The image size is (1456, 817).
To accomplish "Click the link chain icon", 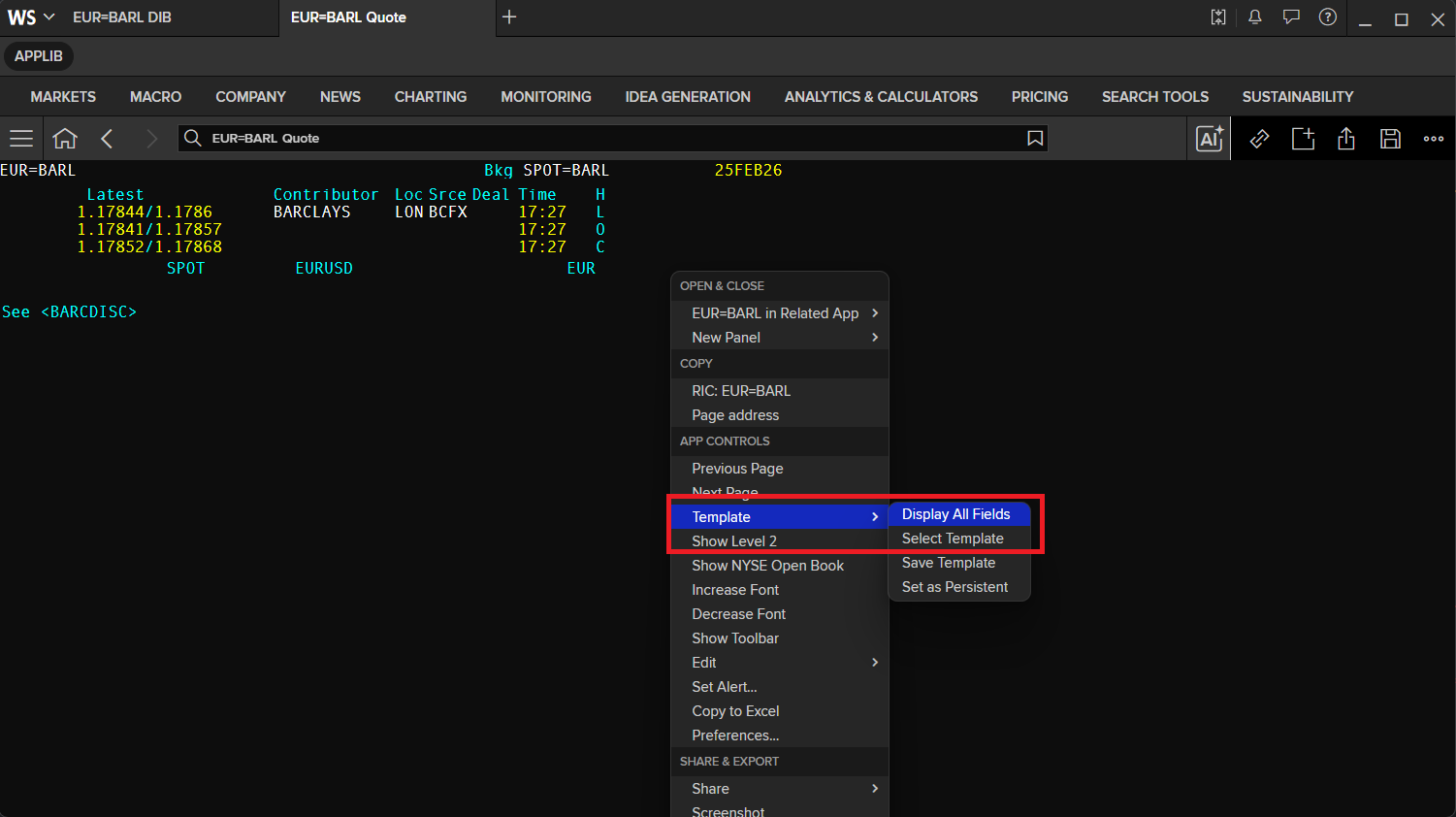I will (x=1259, y=139).
